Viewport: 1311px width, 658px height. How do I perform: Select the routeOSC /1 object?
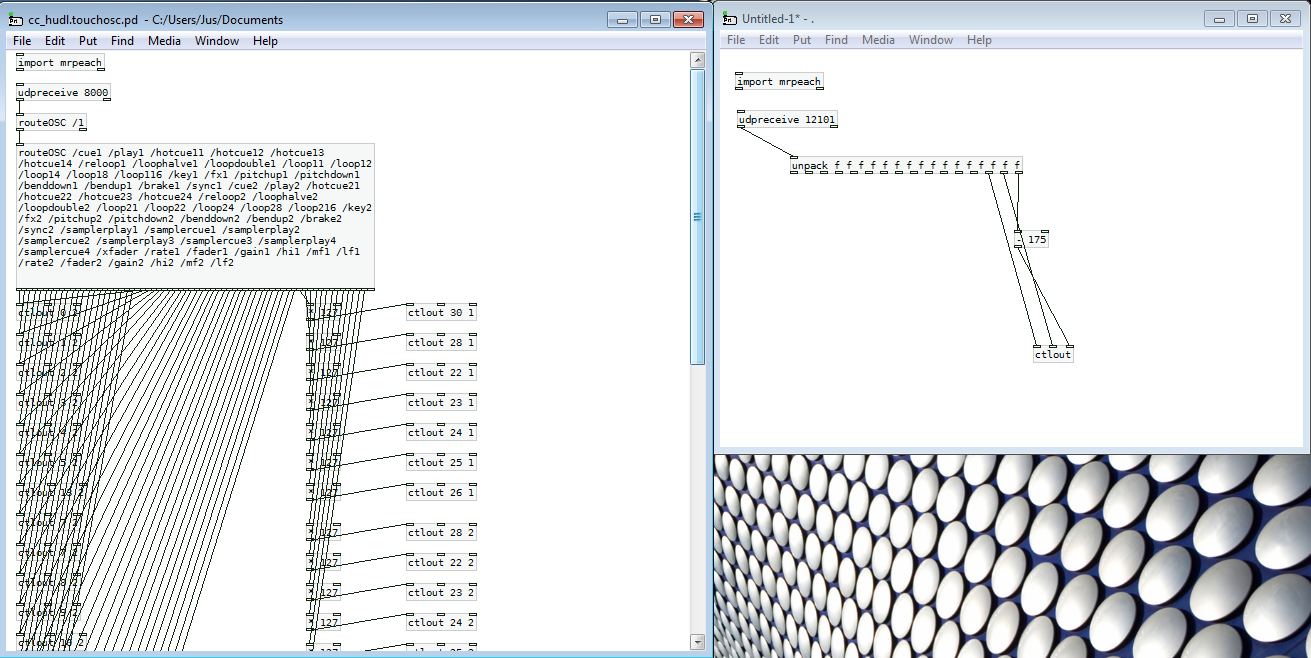pos(52,123)
